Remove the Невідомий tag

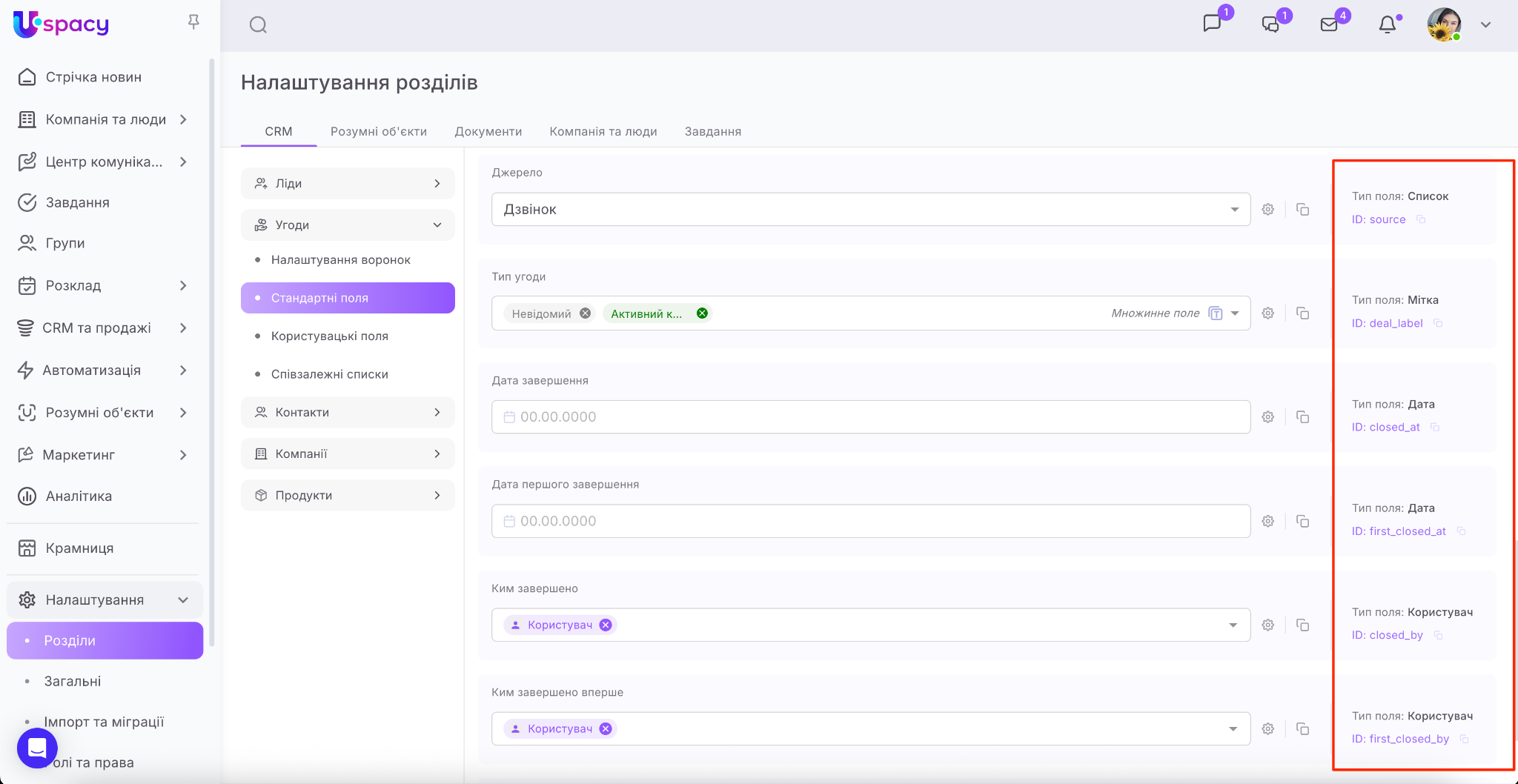585,313
